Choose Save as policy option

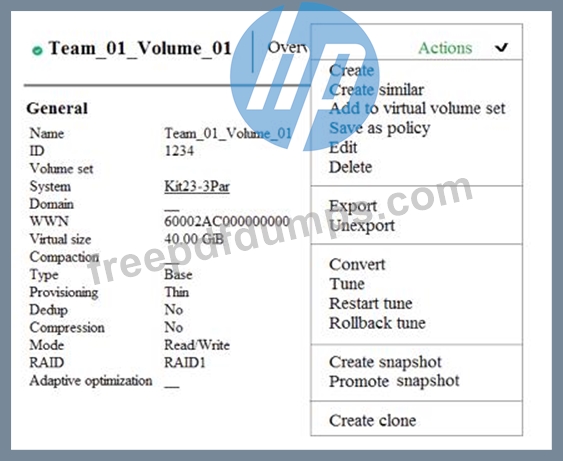pyautogui.click(x=380, y=128)
